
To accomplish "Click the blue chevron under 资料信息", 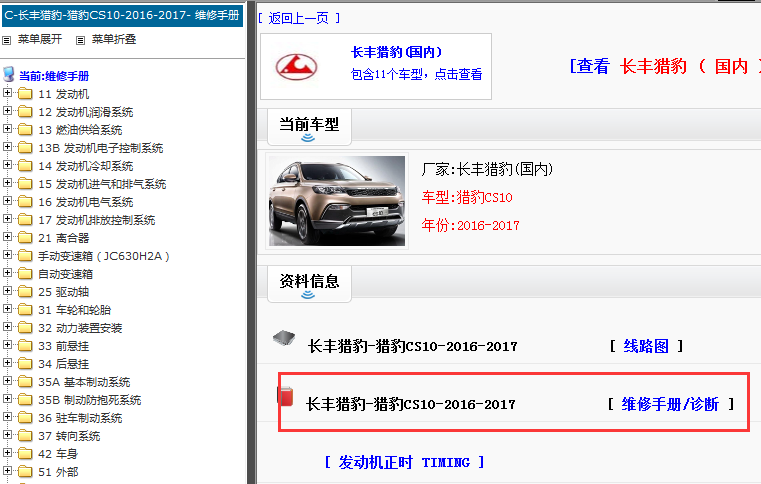I will pos(308,295).
